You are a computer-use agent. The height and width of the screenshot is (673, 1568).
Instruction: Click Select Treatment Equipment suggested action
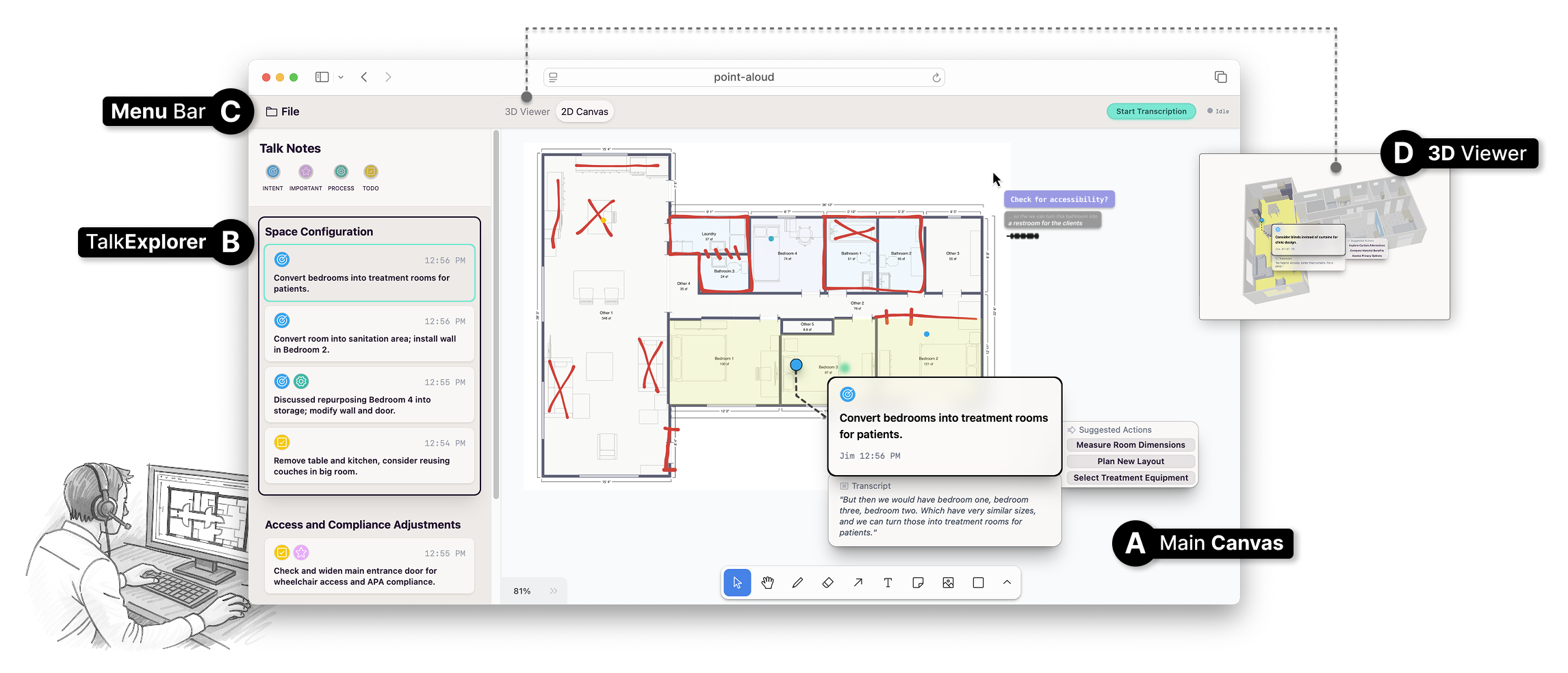click(x=1131, y=478)
